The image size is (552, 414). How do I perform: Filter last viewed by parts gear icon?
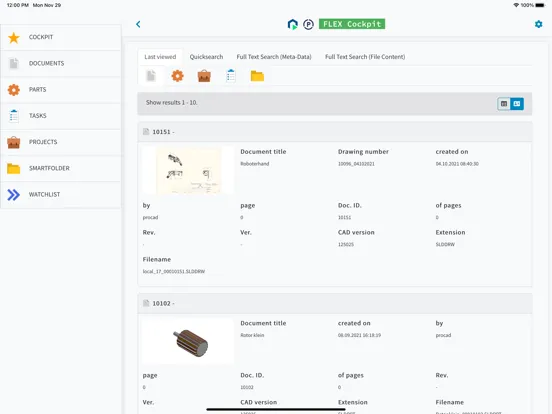177,76
